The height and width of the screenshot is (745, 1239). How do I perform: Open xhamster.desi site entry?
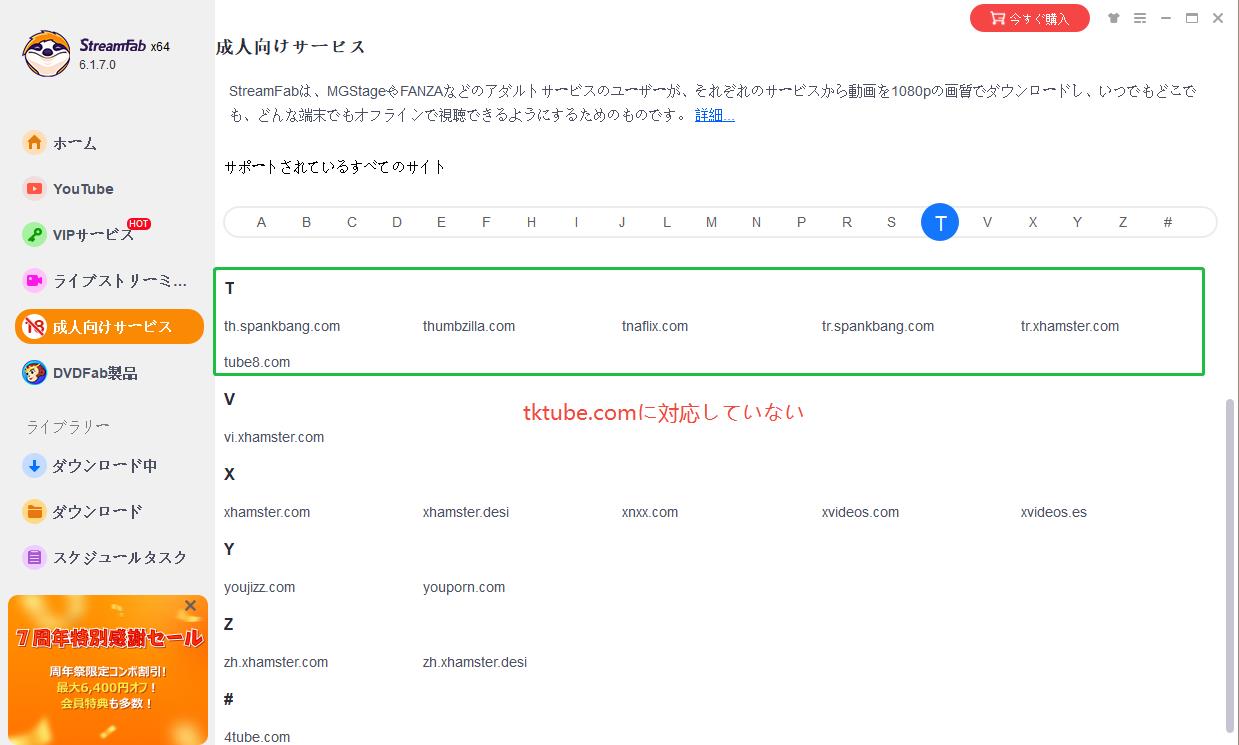click(x=466, y=512)
